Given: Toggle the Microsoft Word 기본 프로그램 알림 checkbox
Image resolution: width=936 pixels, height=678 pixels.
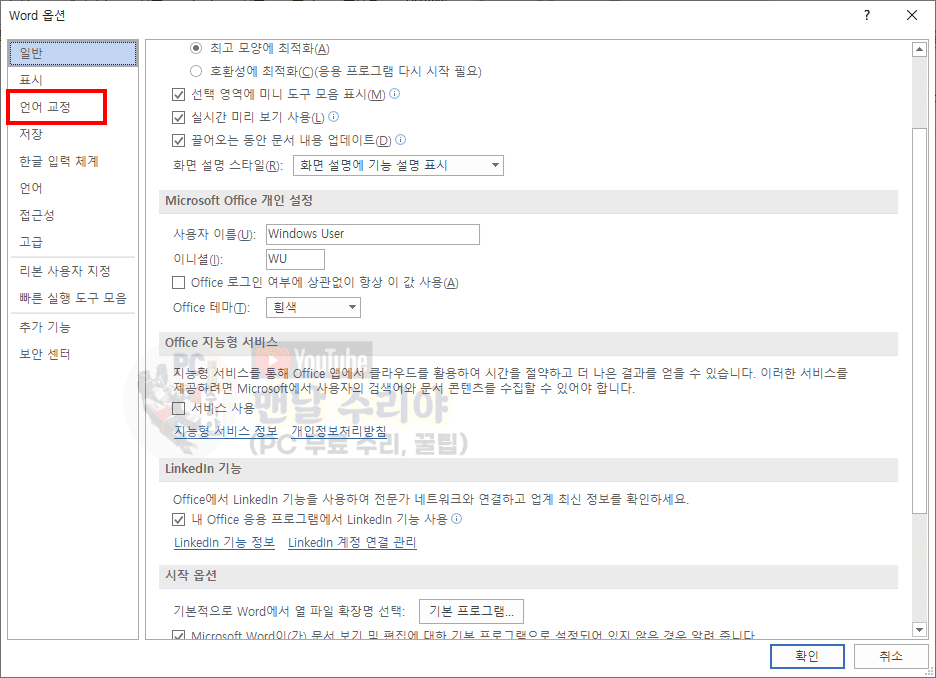Looking at the screenshot, I should coord(178,635).
